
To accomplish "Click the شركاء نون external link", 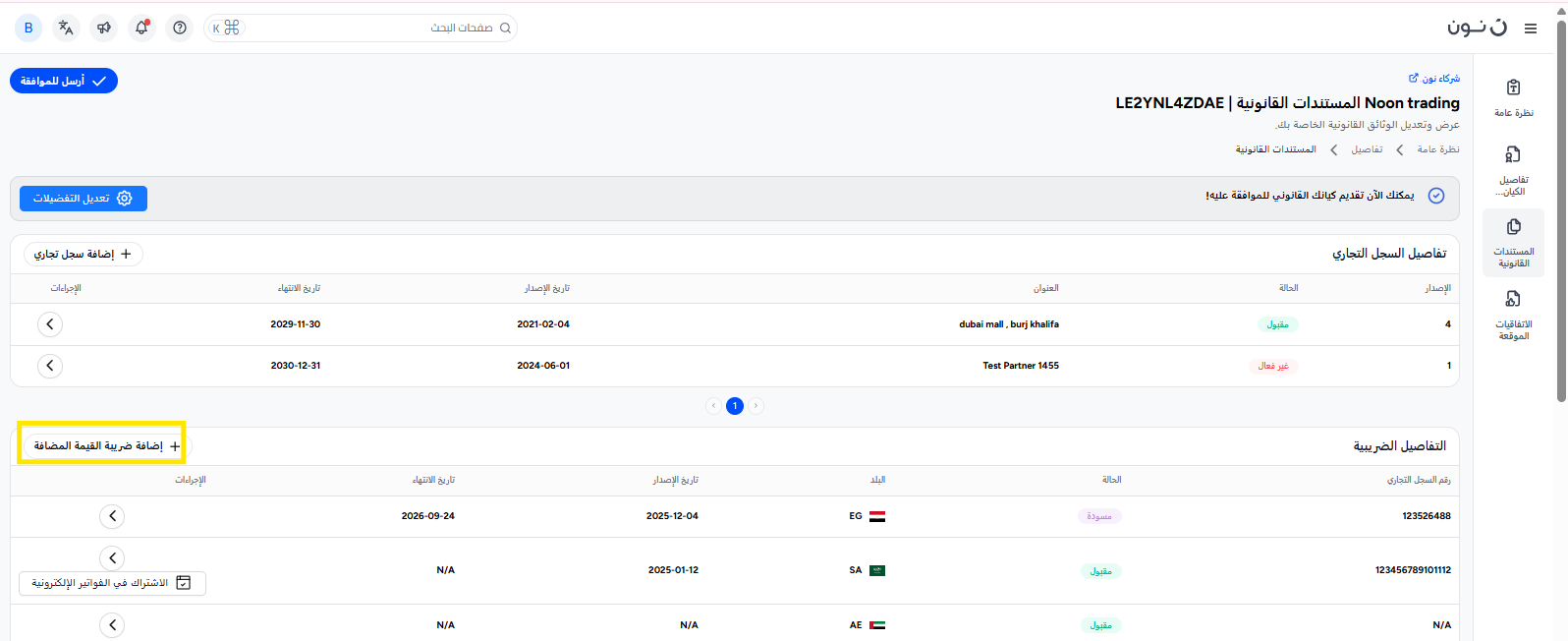I will (x=1434, y=79).
